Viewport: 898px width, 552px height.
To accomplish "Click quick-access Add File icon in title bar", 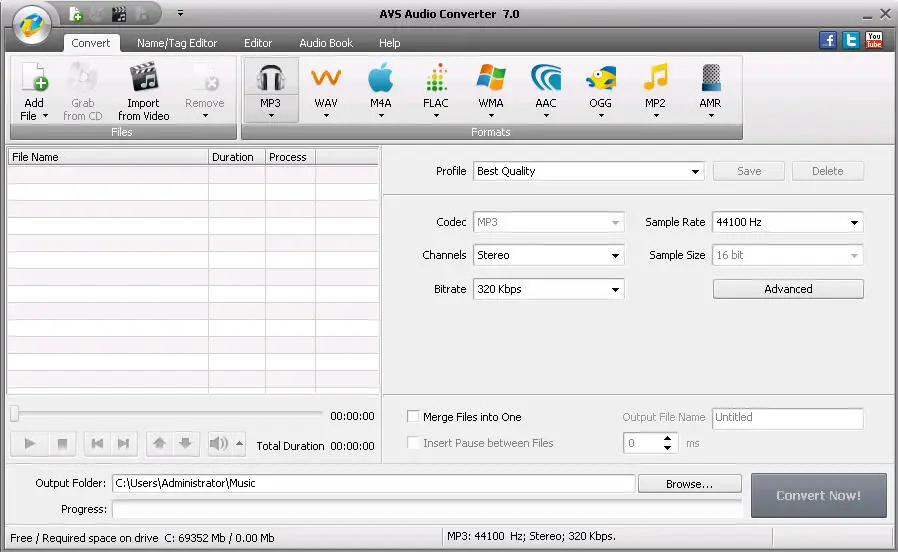I will coord(75,14).
